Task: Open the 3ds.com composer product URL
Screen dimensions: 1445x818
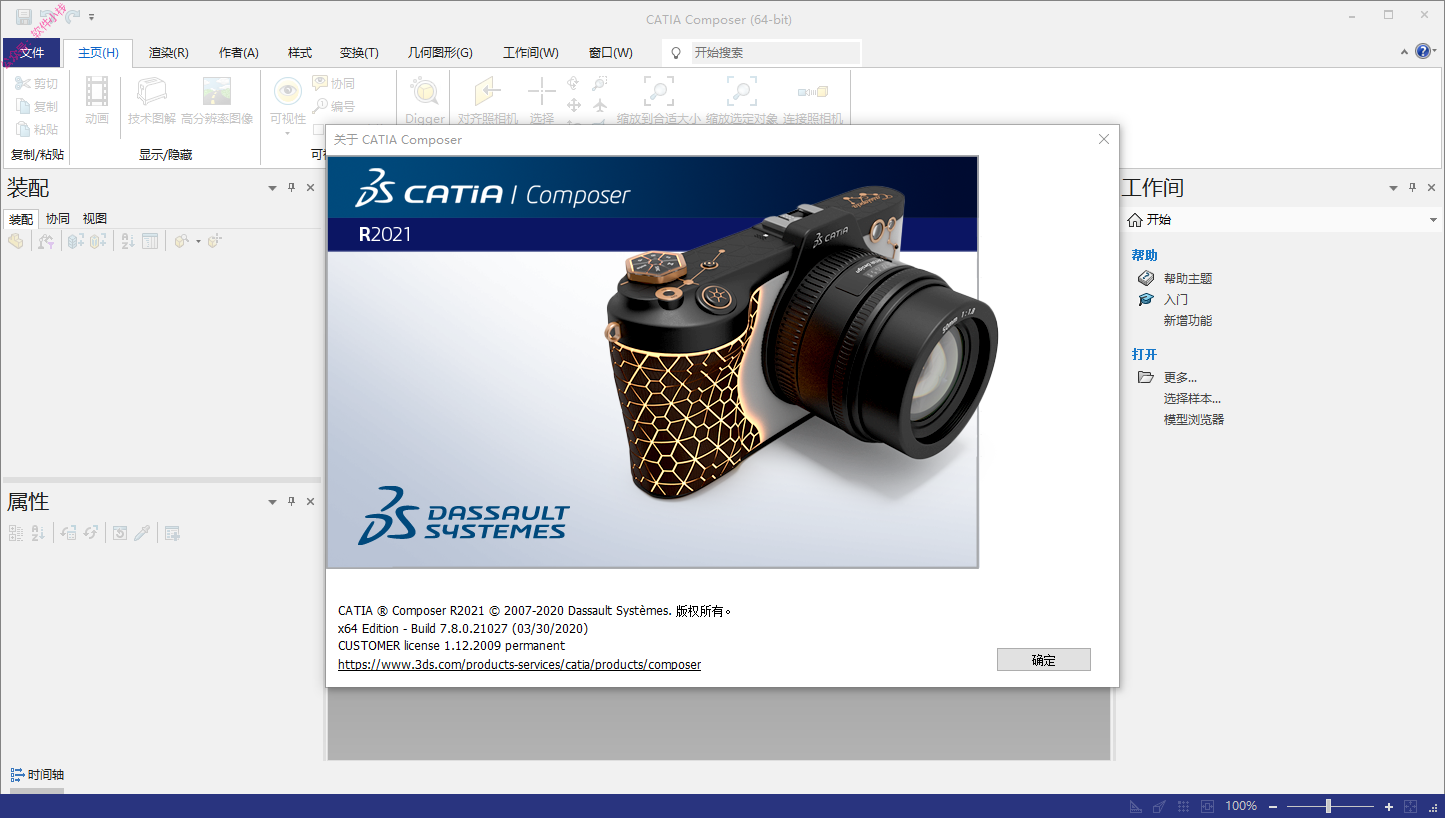Action: tap(520, 664)
